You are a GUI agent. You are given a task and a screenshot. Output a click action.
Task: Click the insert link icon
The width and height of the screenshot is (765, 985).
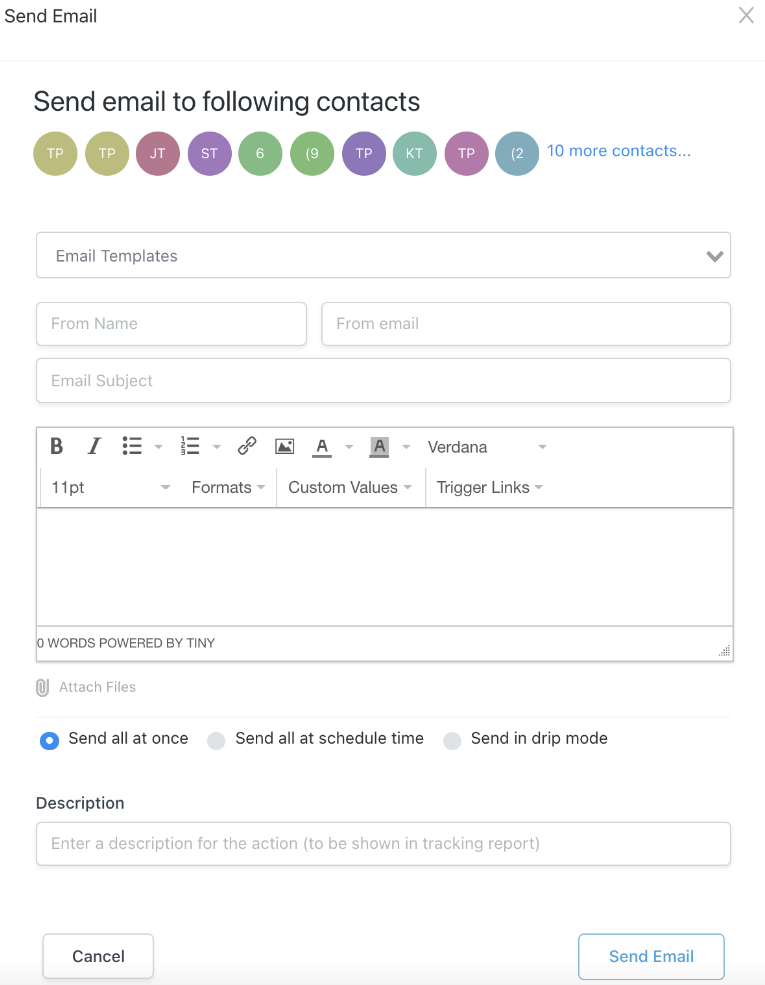247,446
